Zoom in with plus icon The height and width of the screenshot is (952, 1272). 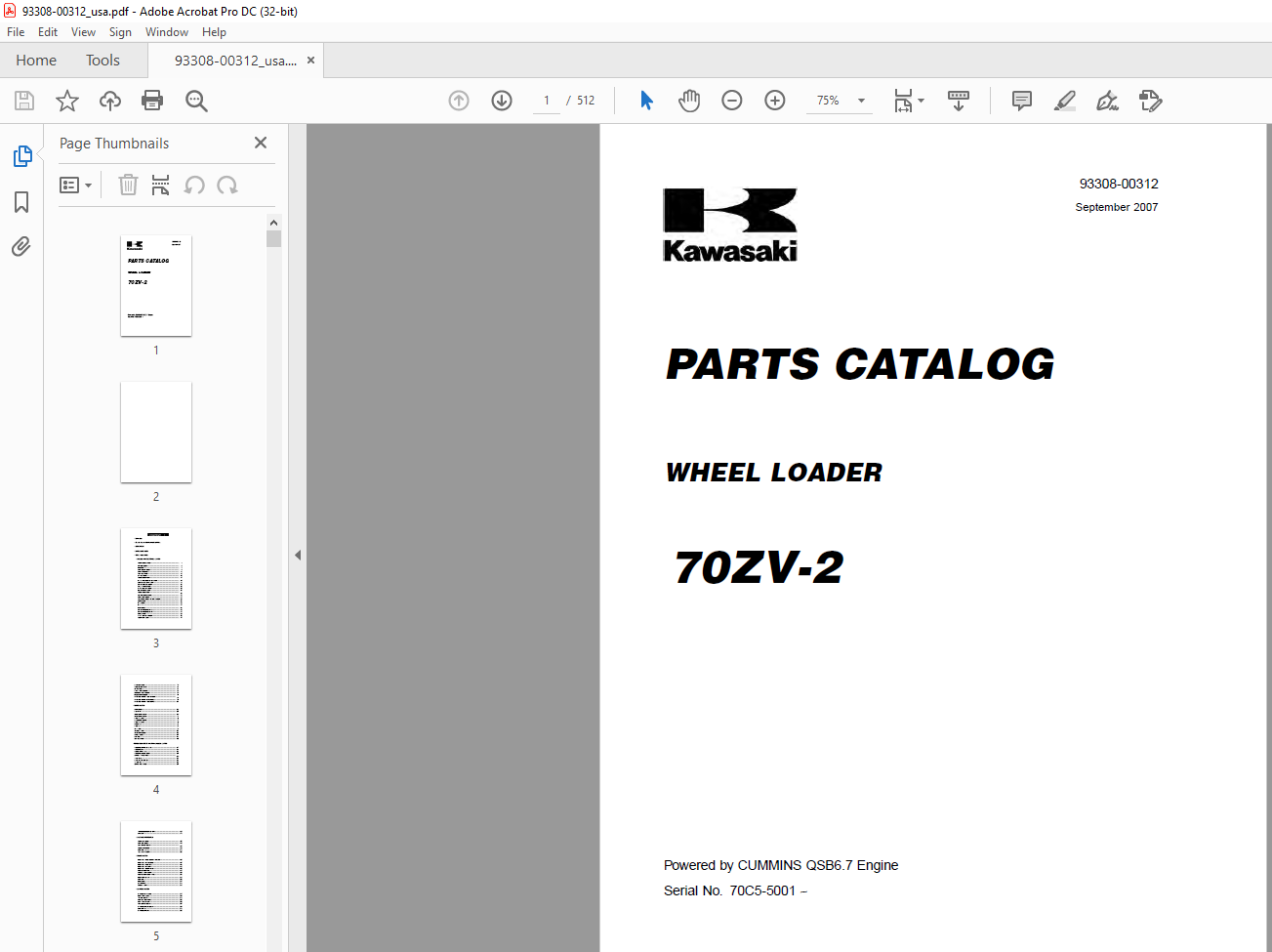775,101
